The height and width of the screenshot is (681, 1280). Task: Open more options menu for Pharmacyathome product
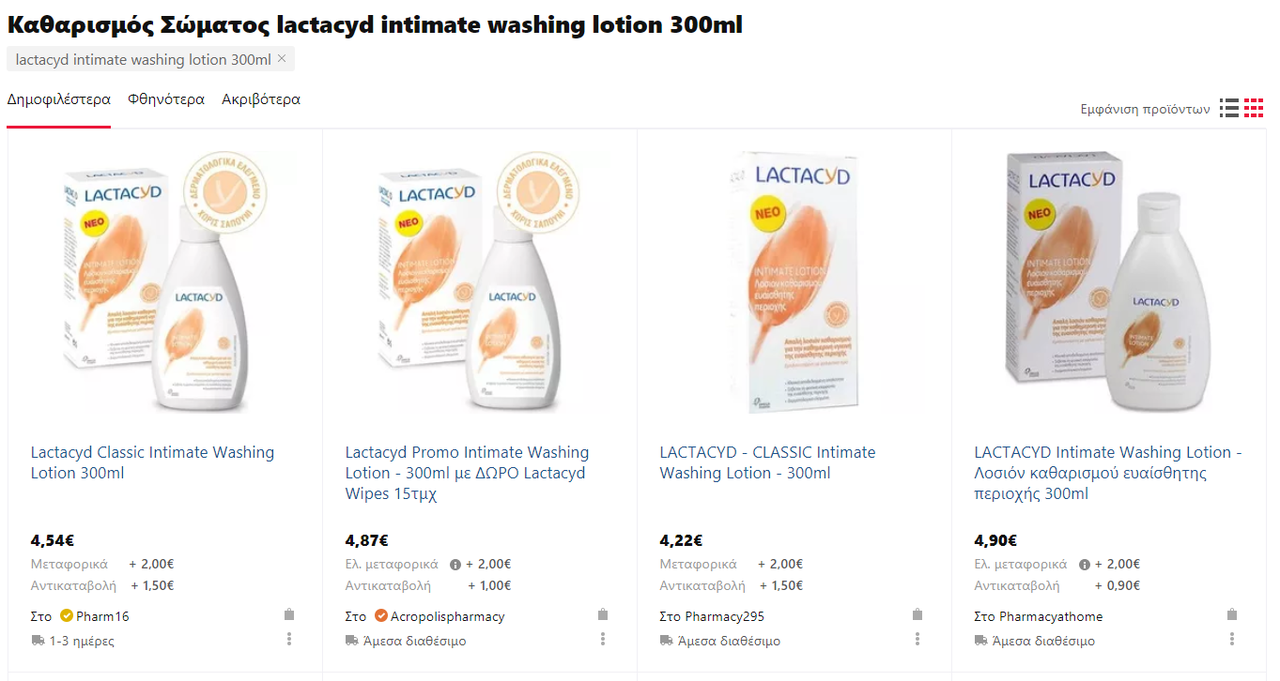click(x=1232, y=639)
